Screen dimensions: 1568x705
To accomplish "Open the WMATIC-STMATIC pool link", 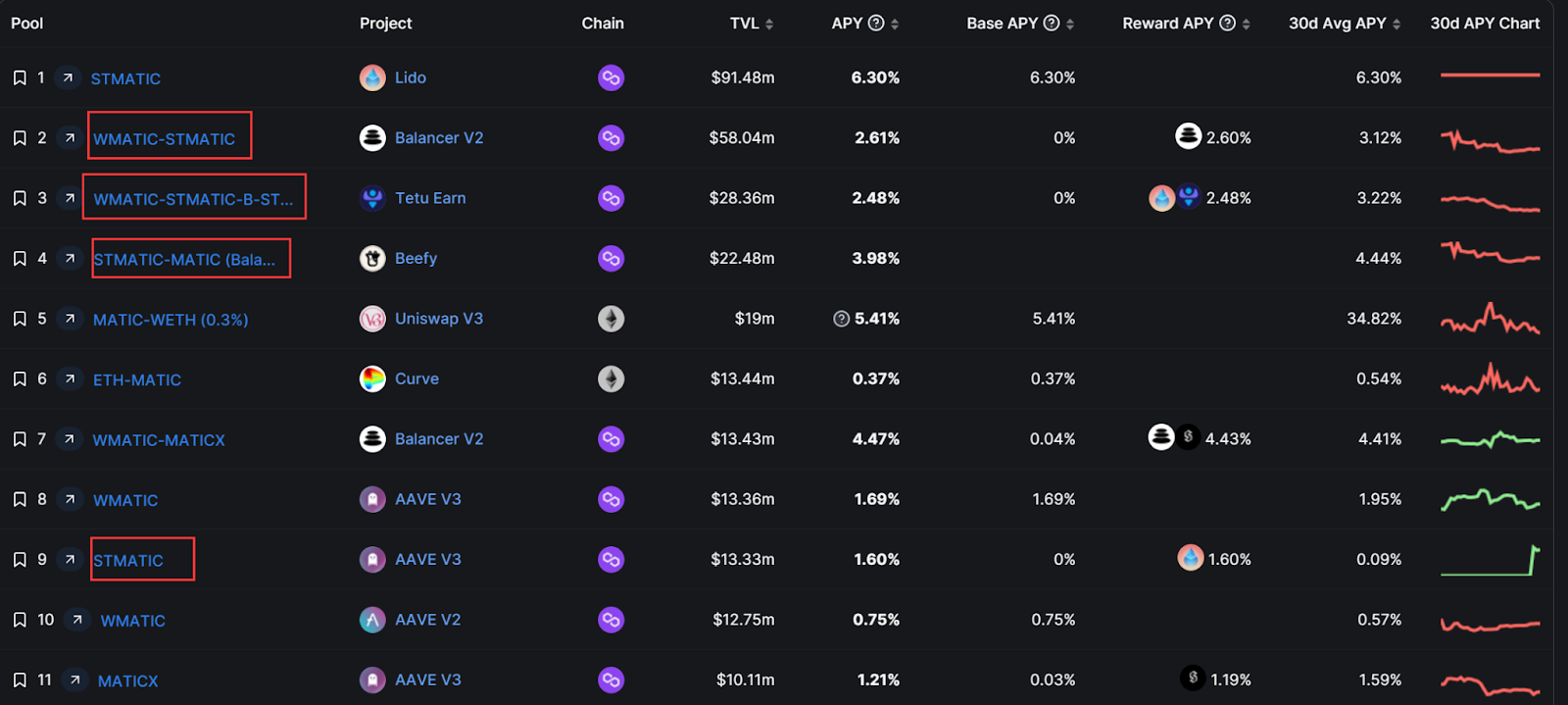I will tap(165, 139).
